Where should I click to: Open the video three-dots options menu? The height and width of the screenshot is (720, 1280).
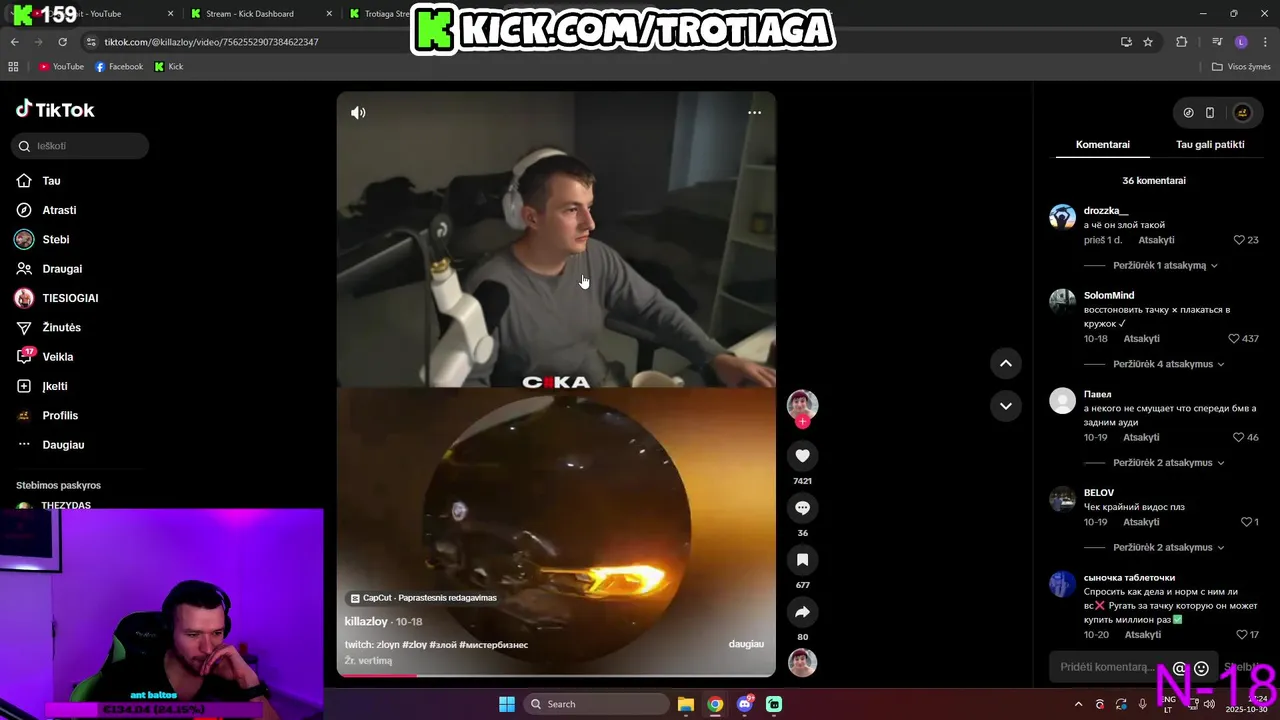coord(754,113)
